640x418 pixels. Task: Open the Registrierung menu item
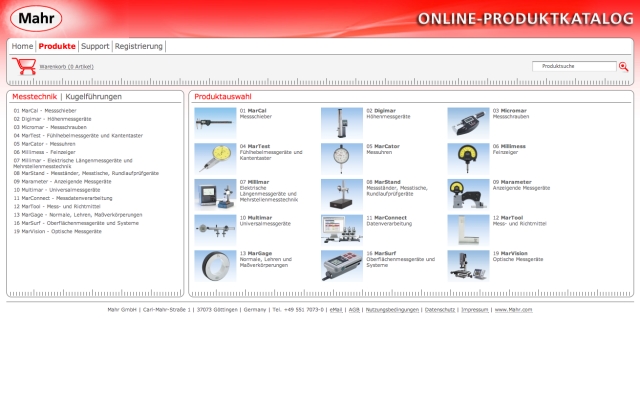coord(139,46)
